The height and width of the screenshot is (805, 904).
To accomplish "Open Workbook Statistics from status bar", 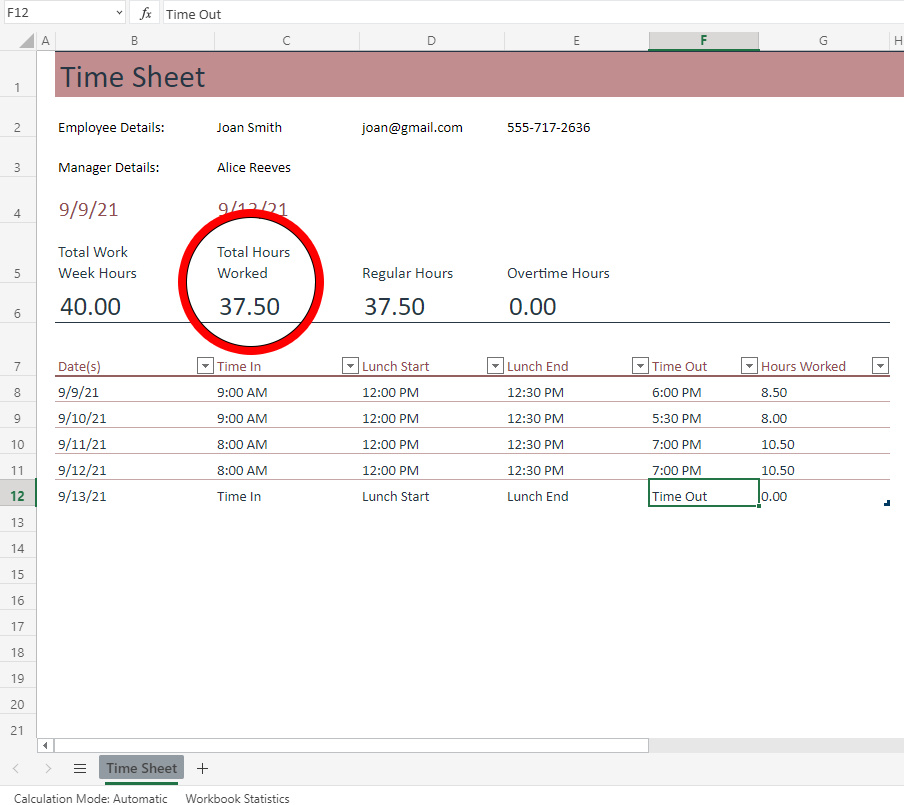I will tap(237, 798).
